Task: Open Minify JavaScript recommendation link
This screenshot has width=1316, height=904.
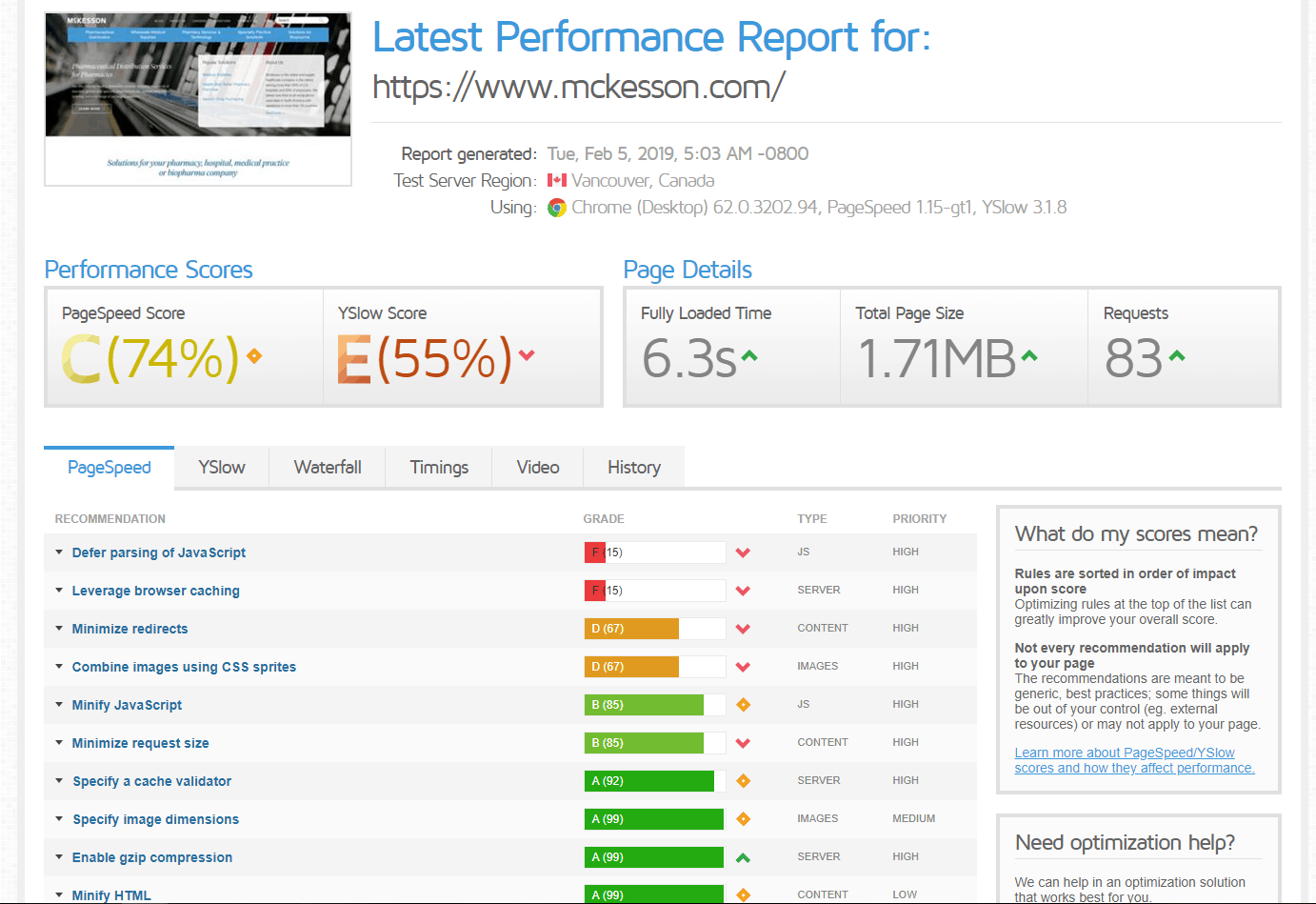Action: coord(127,705)
